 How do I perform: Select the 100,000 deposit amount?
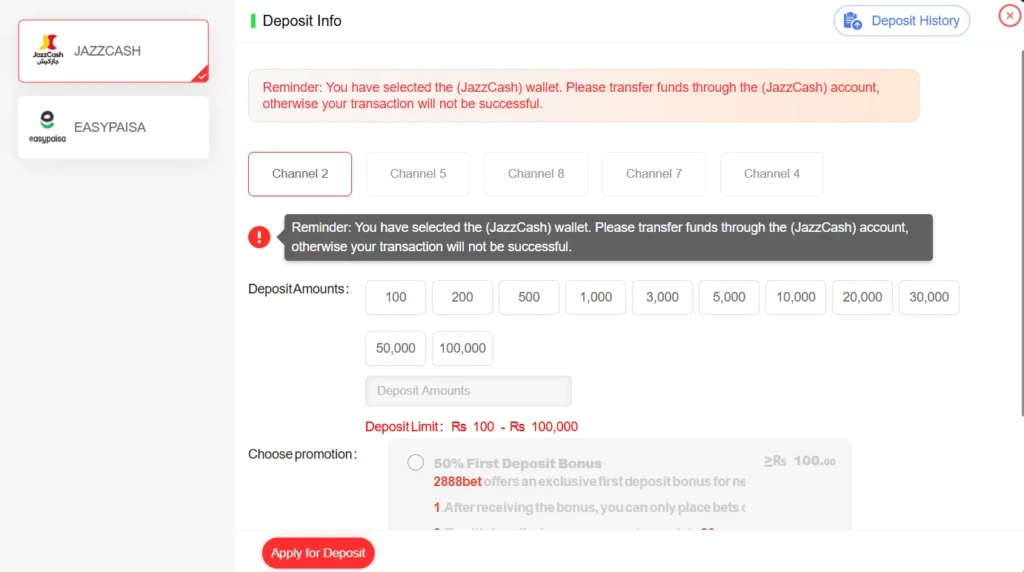point(462,348)
